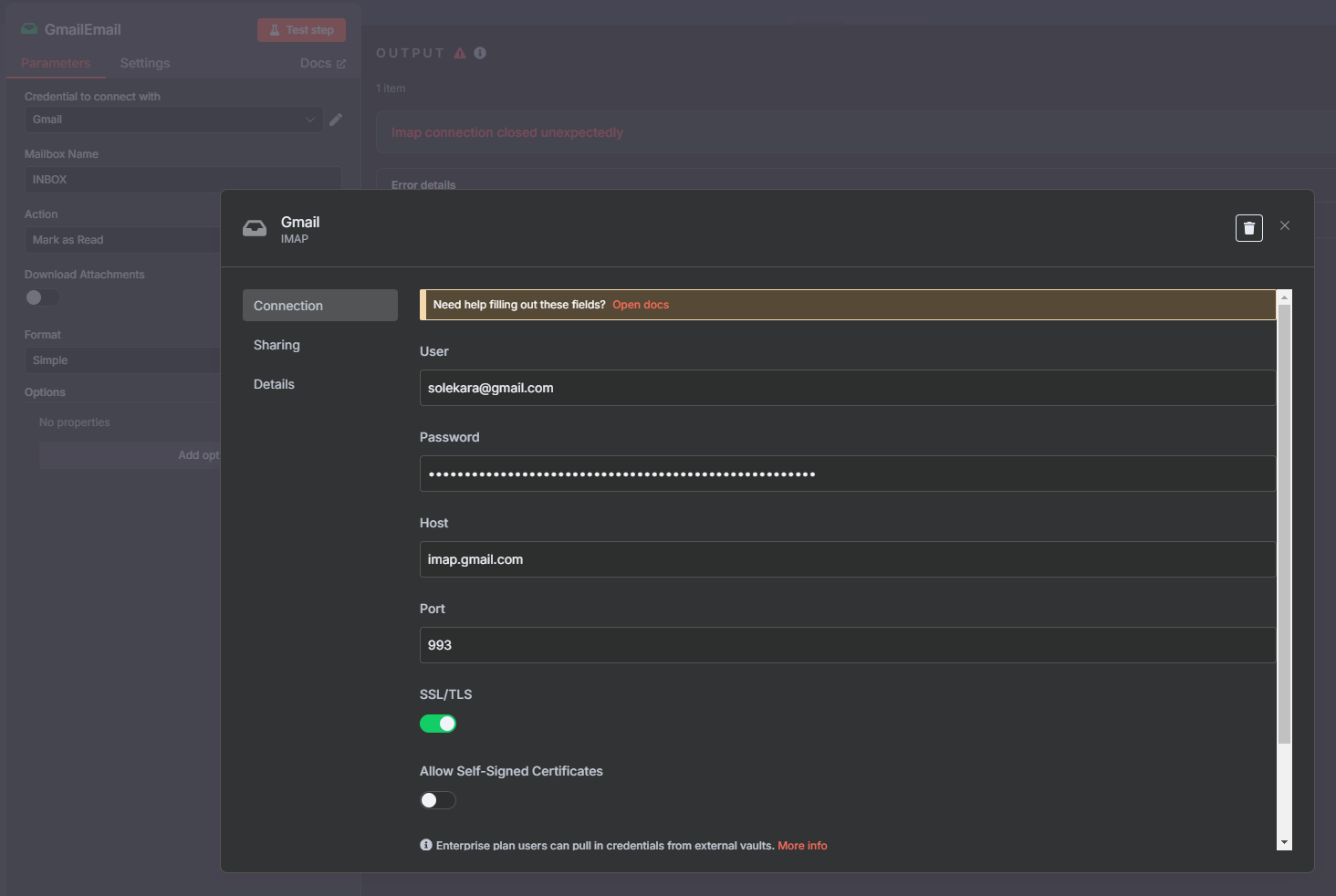Open the Parameters tab in node panel

[56, 63]
